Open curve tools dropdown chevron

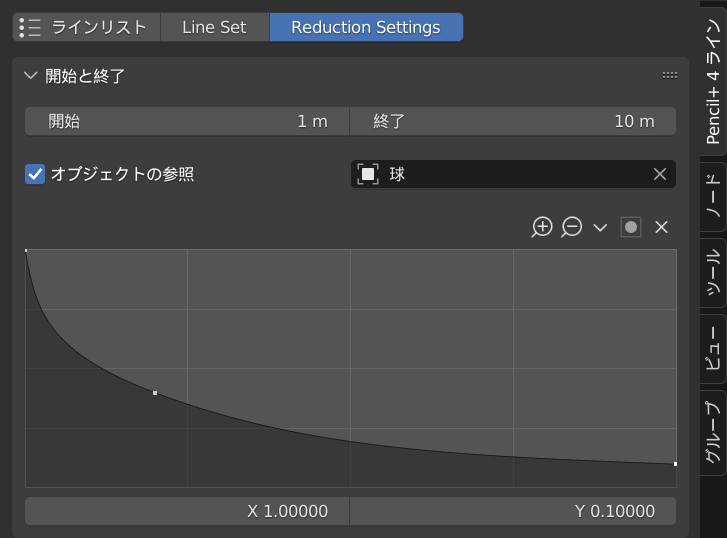click(x=600, y=227)
